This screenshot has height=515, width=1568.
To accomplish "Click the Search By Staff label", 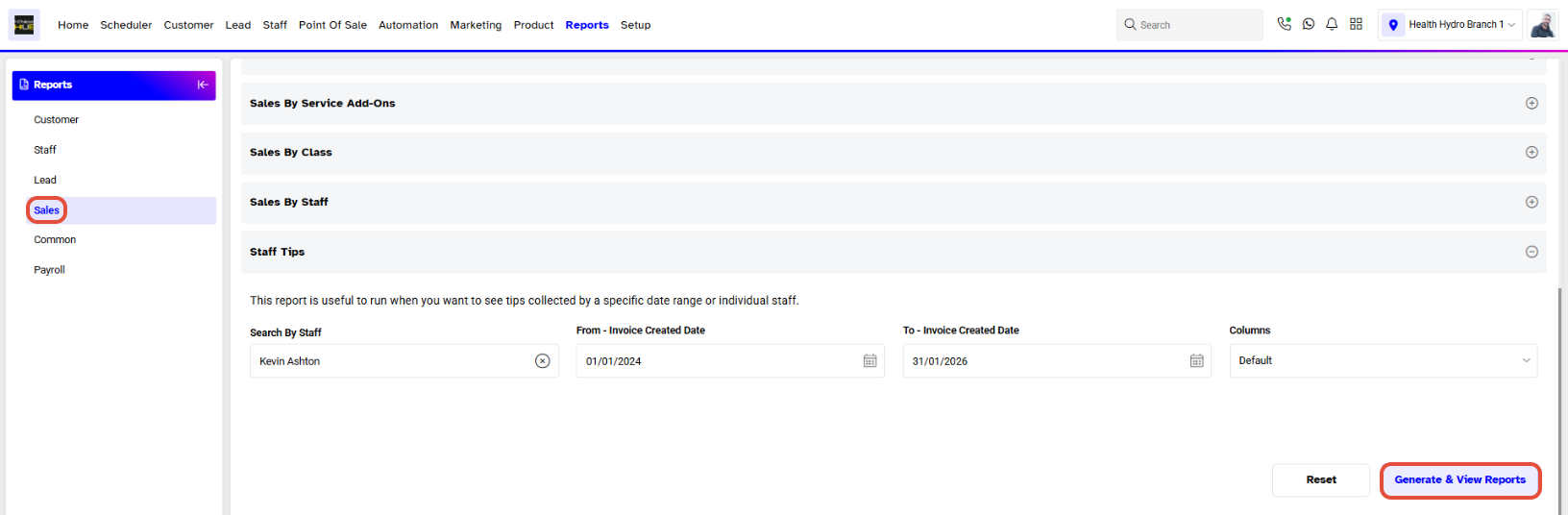I will (285, 332).
